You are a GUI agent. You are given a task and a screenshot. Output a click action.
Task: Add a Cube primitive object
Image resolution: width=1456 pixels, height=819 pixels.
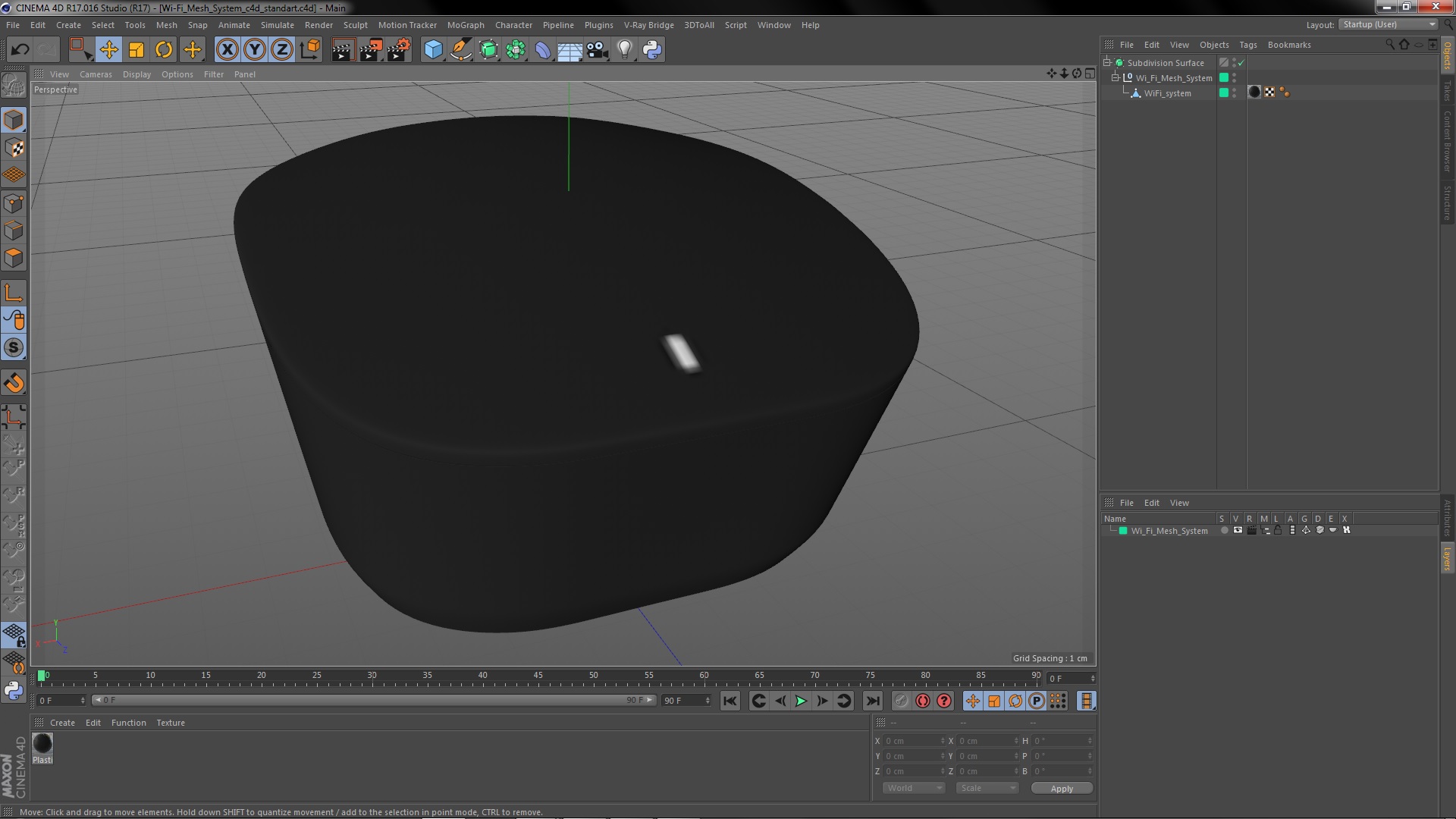(x=433, y=50)
